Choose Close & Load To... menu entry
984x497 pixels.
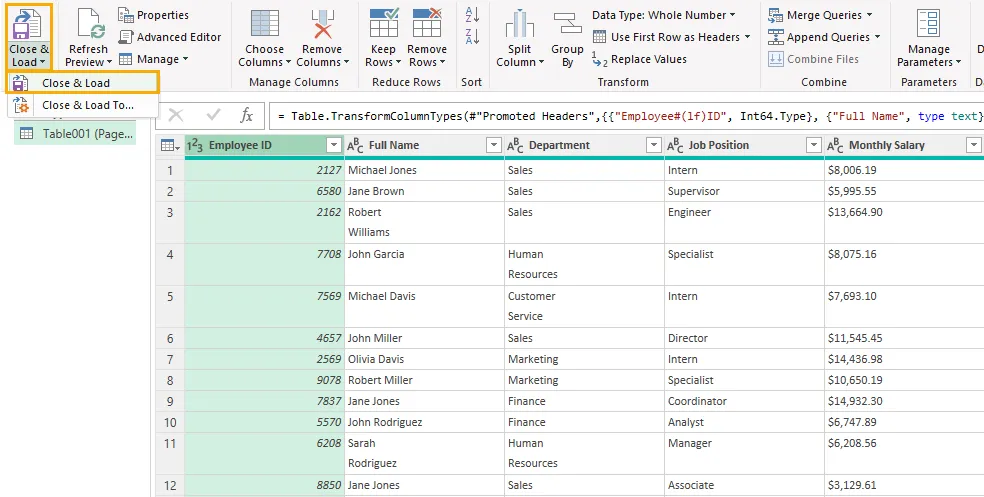pyautogui.click(x=83, y=105)
